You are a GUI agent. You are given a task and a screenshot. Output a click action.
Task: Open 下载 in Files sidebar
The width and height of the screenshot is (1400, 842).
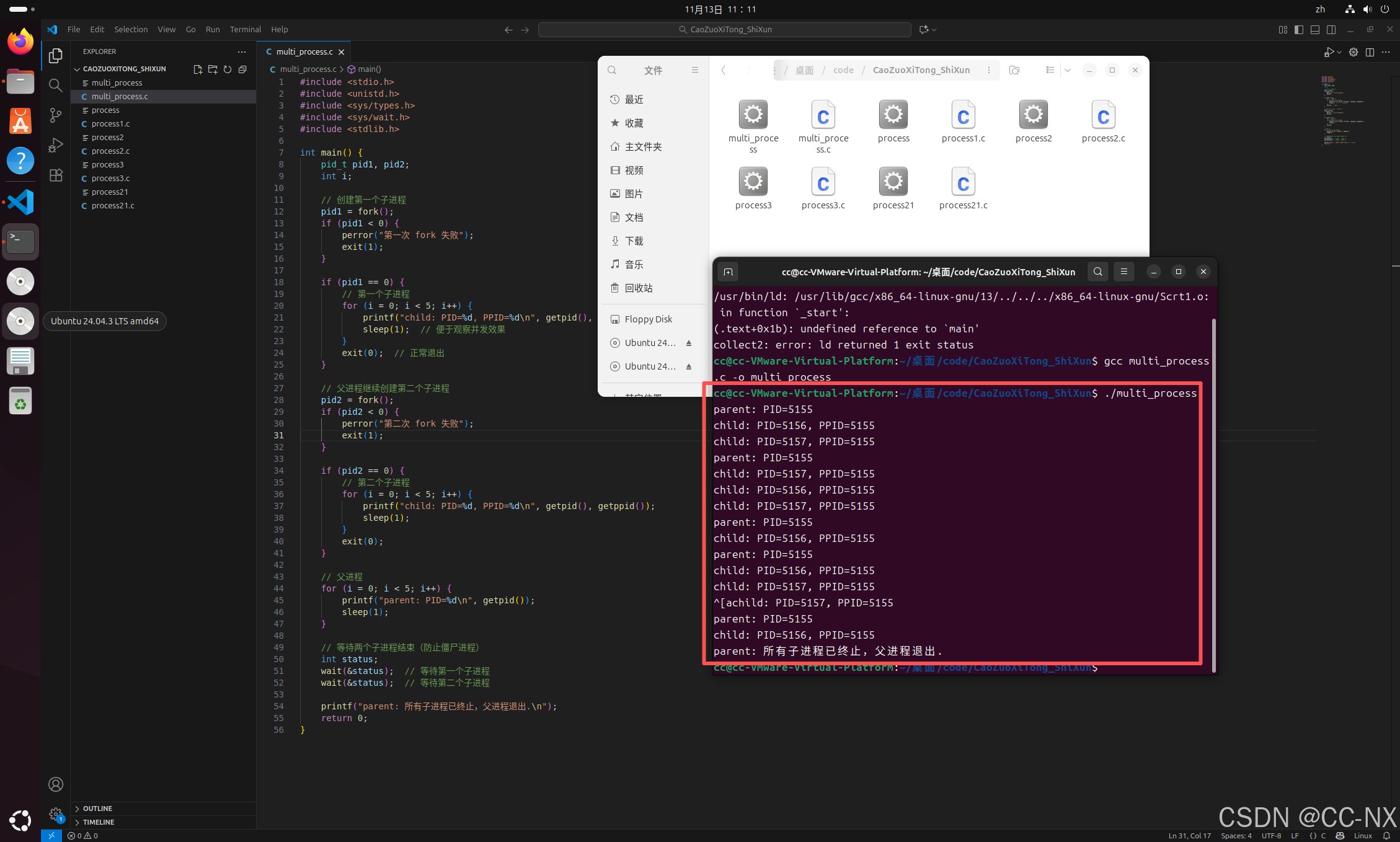pos(634,241)
